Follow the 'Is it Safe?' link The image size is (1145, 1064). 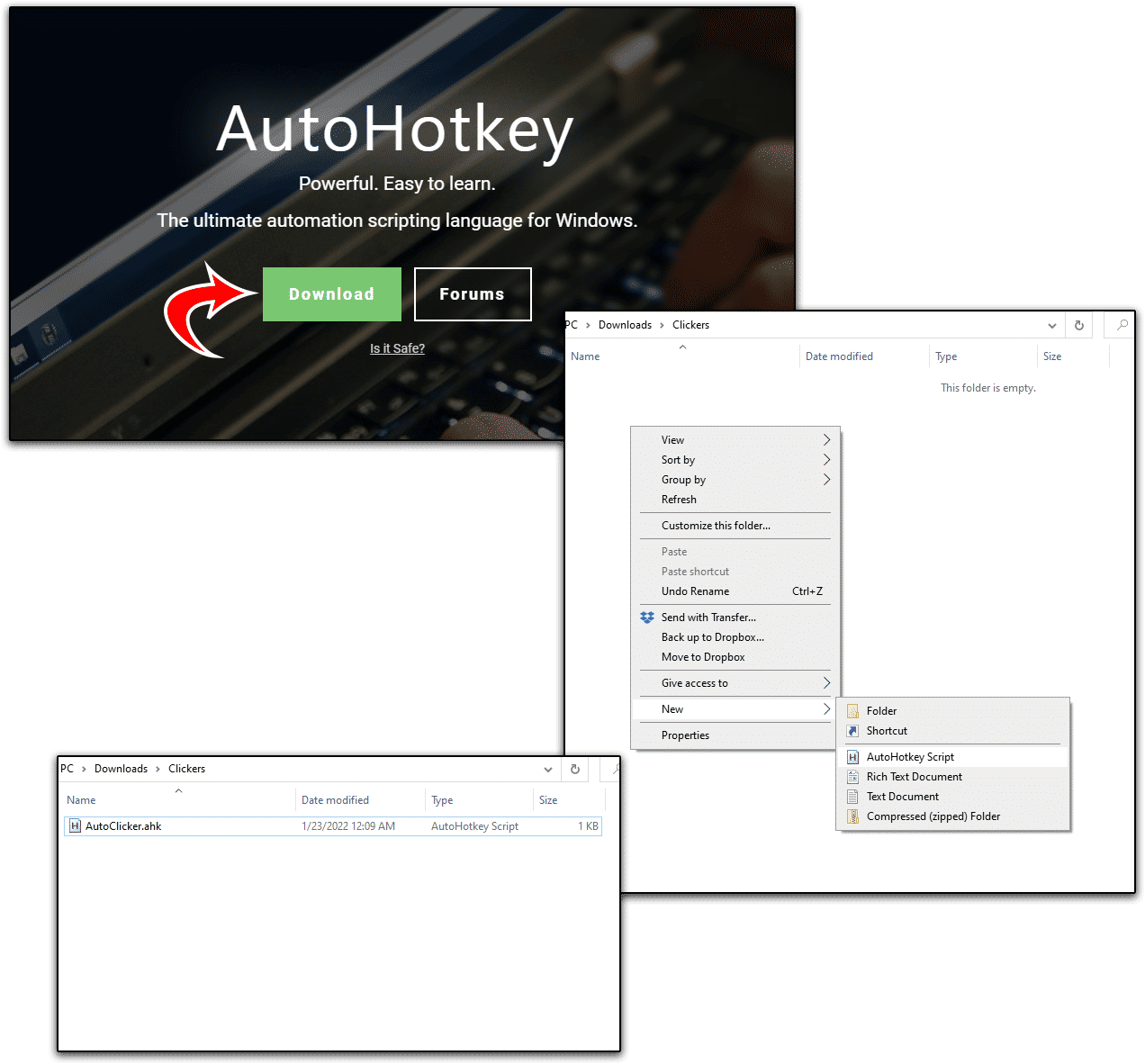tap(397, 348)
